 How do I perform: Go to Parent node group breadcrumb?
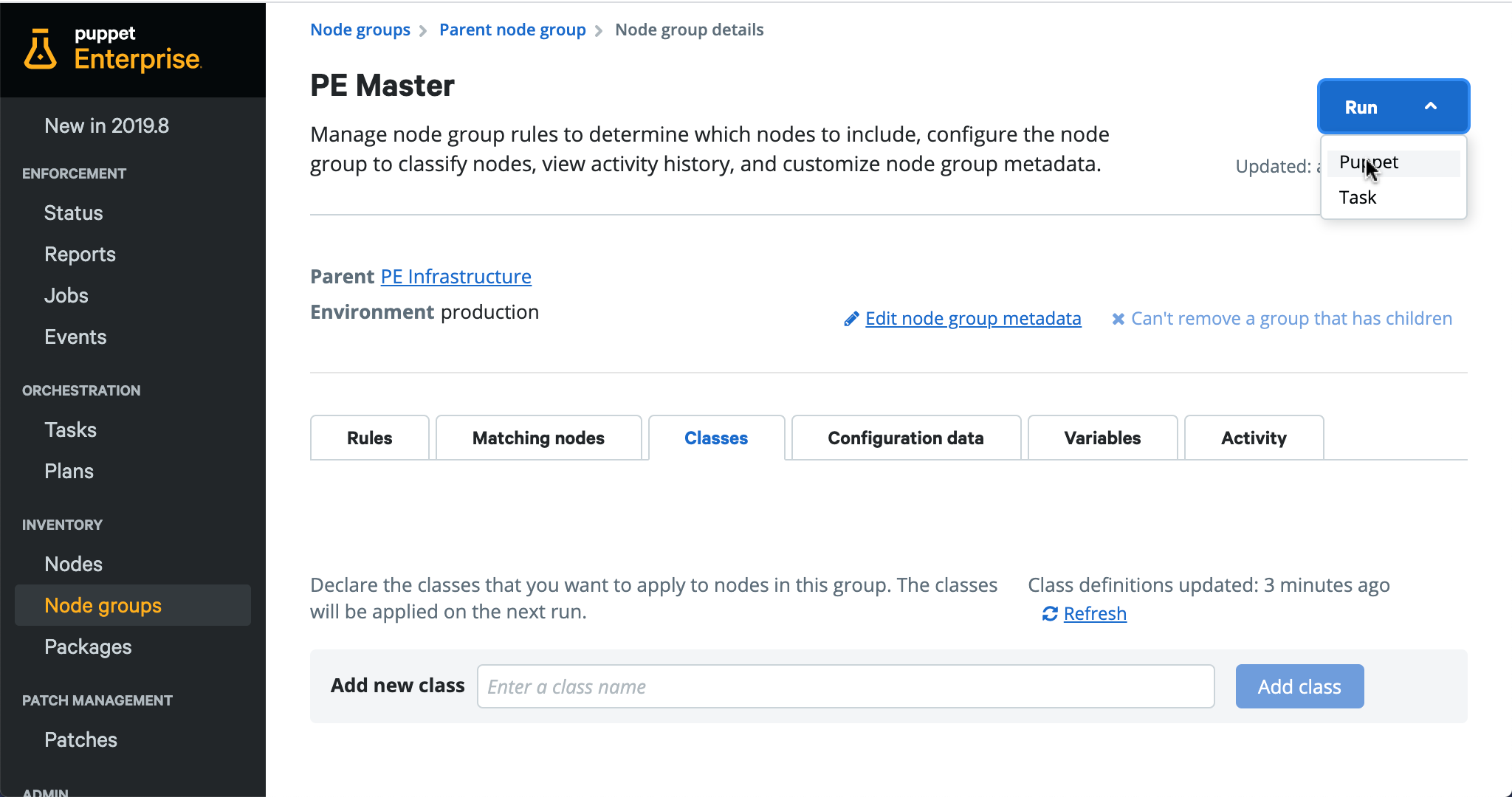click(512, 30)
